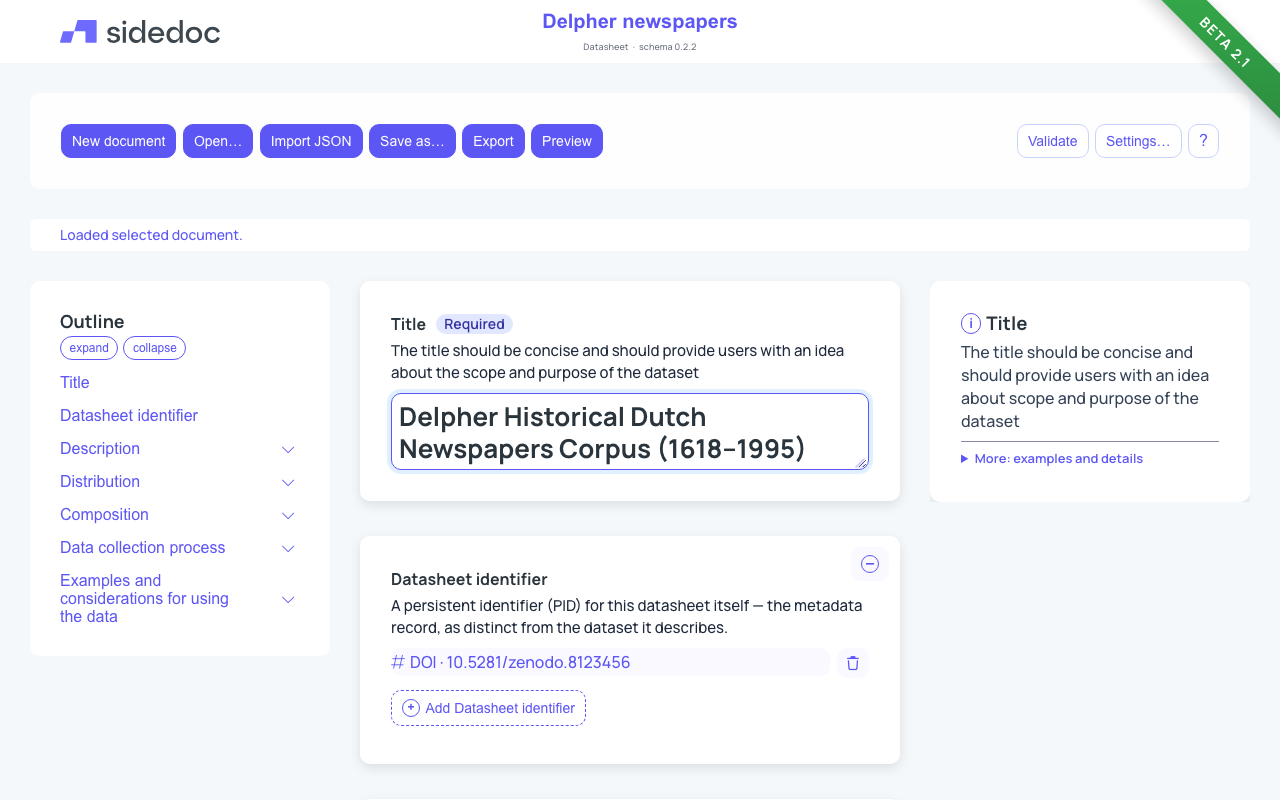Expand the Distribution outline section
This screenshot has width=1280, height=800.
(288, 482)
